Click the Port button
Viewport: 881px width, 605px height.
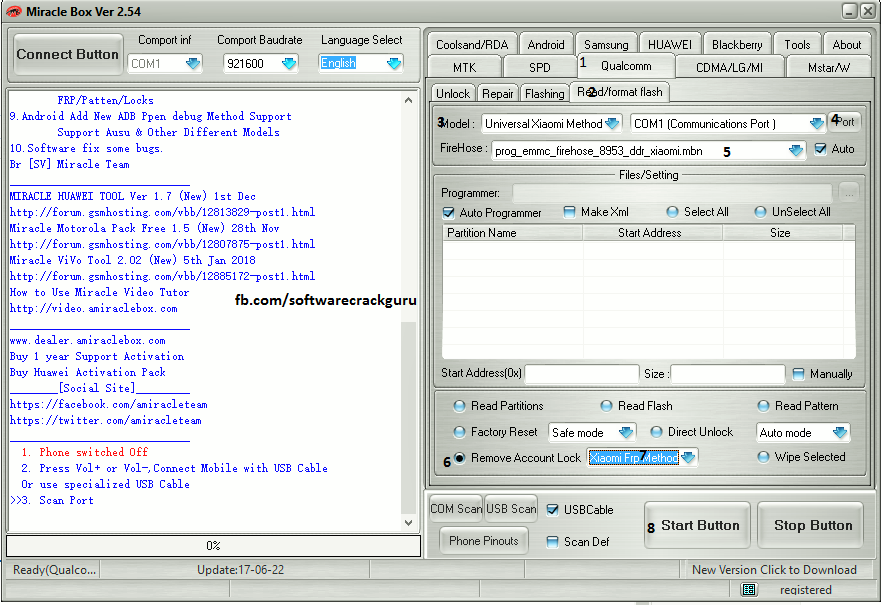844,122
